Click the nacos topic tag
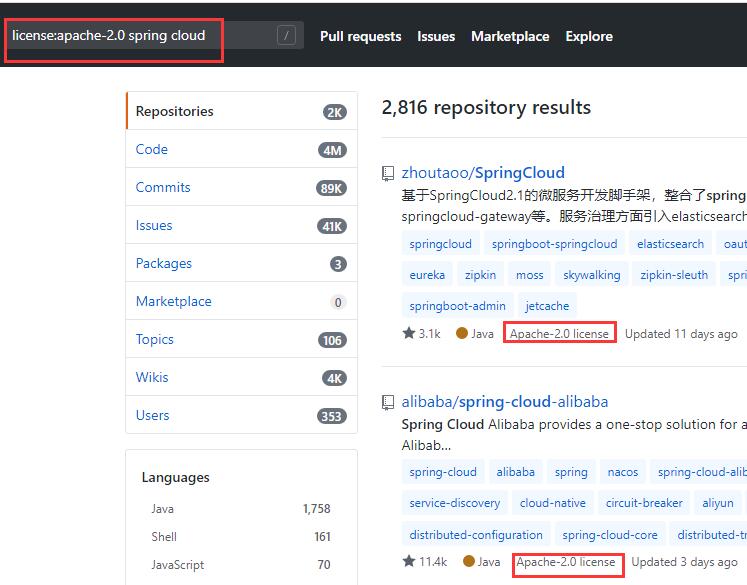Screen dimensions: 747x585 (x=623, y=472)
